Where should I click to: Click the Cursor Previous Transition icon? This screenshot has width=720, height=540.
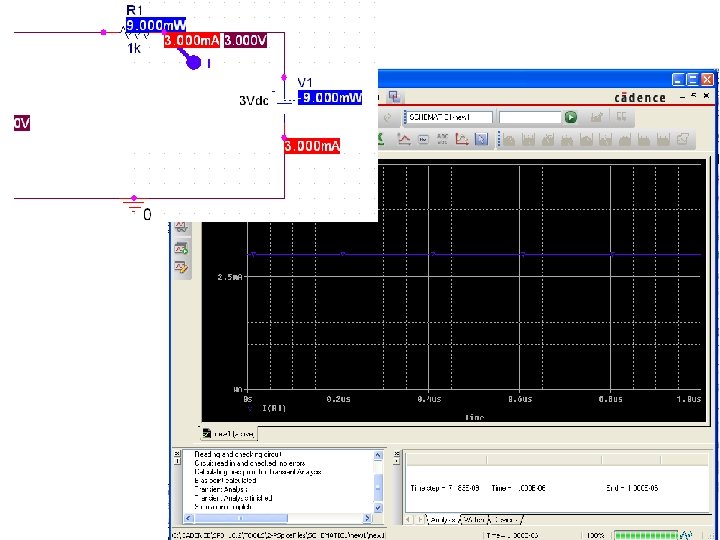tap(663, 140)
